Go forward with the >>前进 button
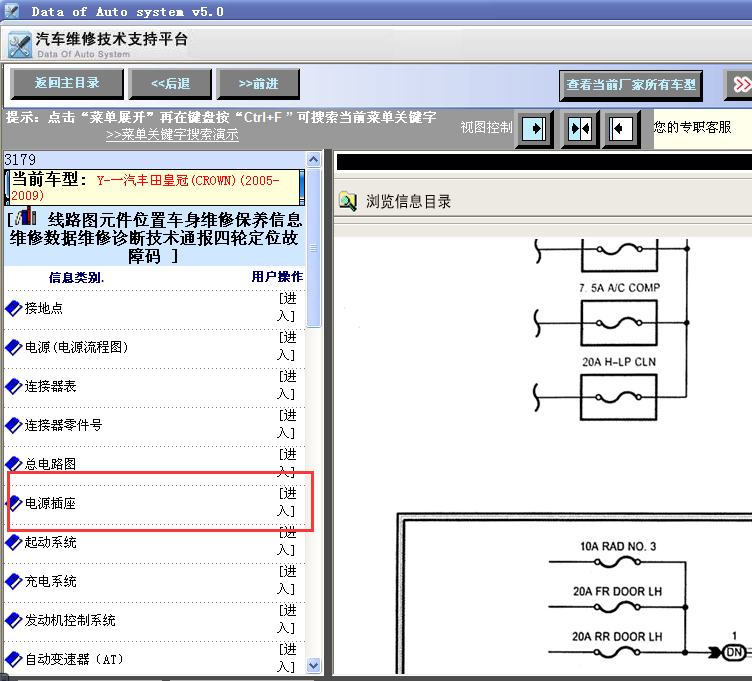The image size is (752, 681). (258, 83)
